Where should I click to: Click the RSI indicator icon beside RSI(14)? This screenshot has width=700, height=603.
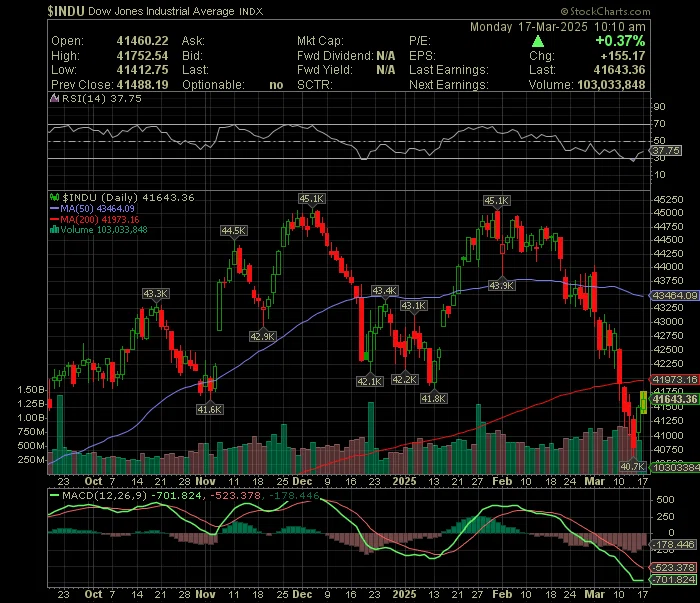pos(54,98)
